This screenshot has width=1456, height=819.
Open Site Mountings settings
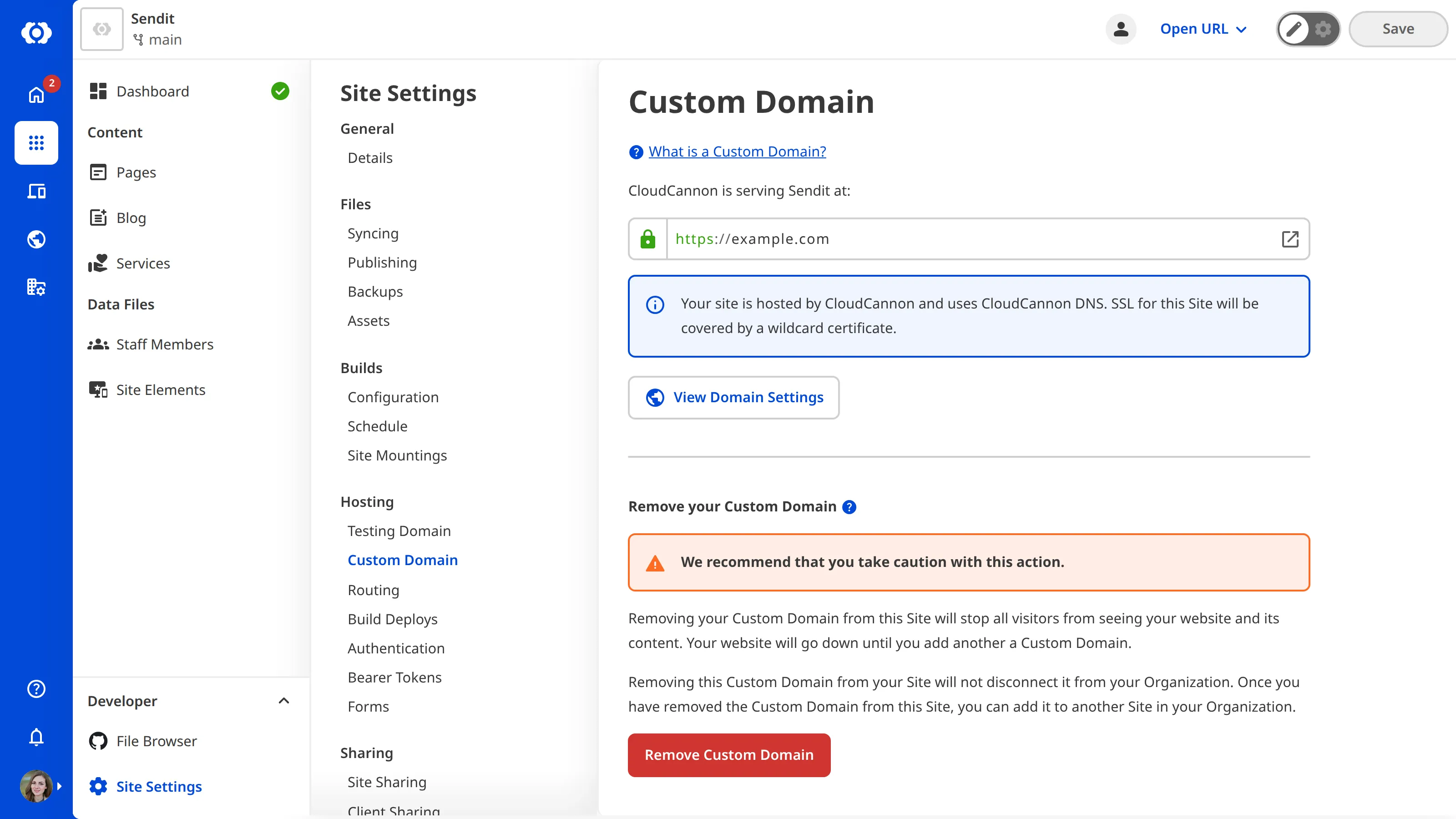[x=397, y=455]
